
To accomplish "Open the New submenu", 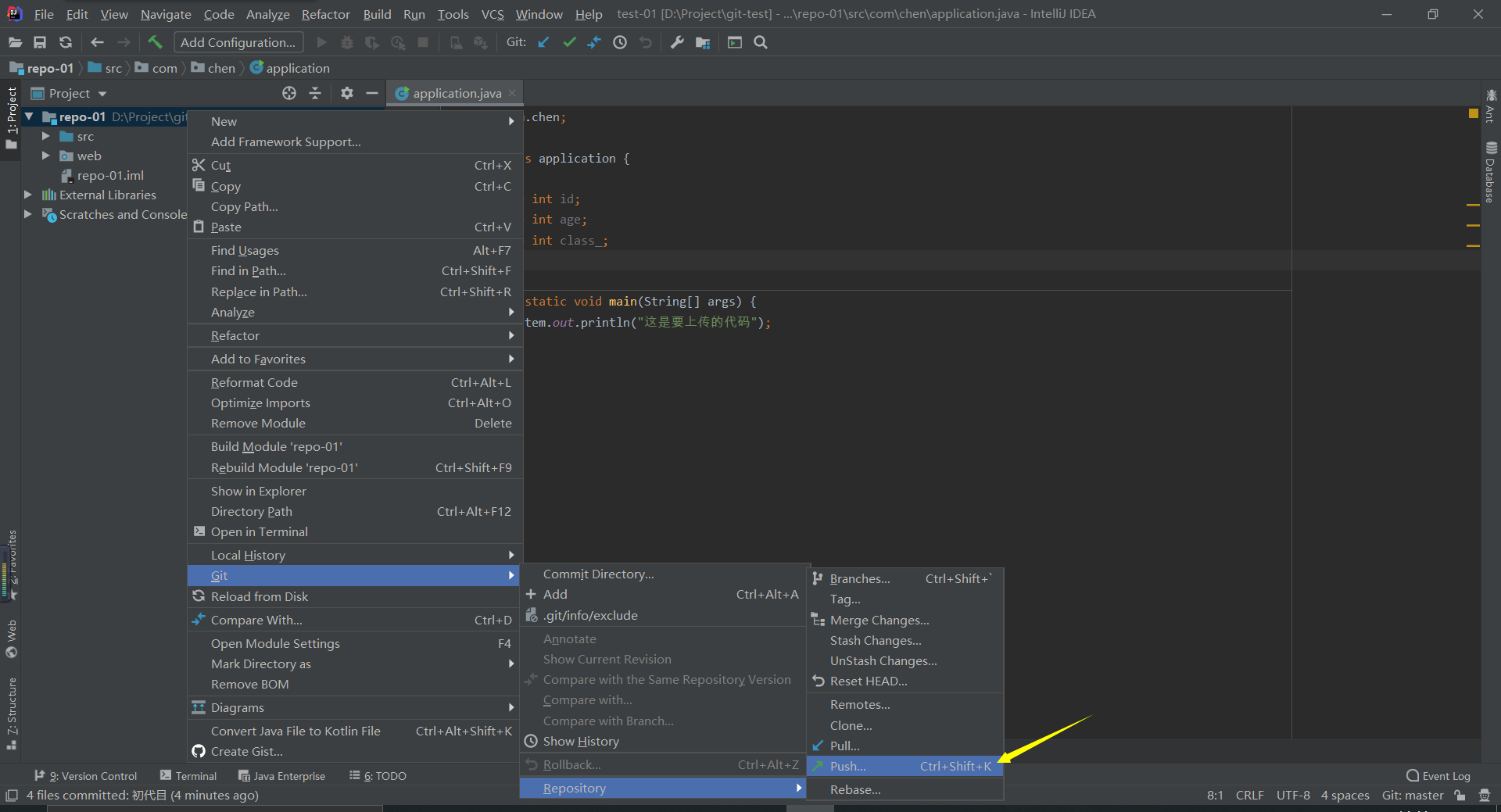I will coord(355,121).
